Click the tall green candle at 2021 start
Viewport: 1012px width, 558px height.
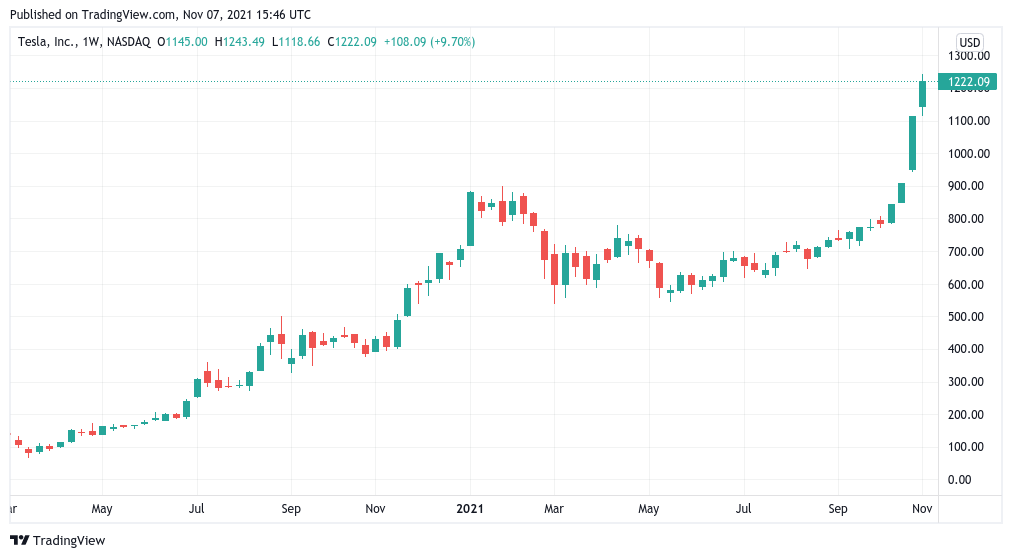tap(471, 219)
